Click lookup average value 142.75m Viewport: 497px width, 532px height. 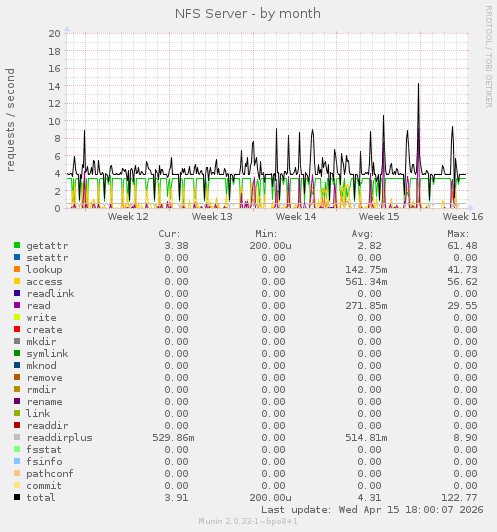[366, 270]
